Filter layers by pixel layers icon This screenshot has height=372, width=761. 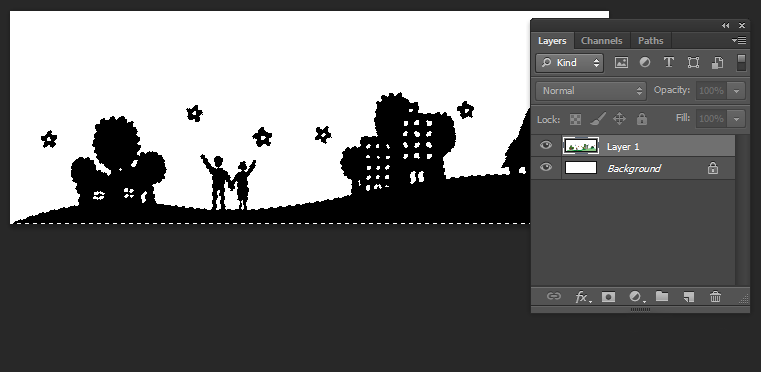[x=621, y=63]
